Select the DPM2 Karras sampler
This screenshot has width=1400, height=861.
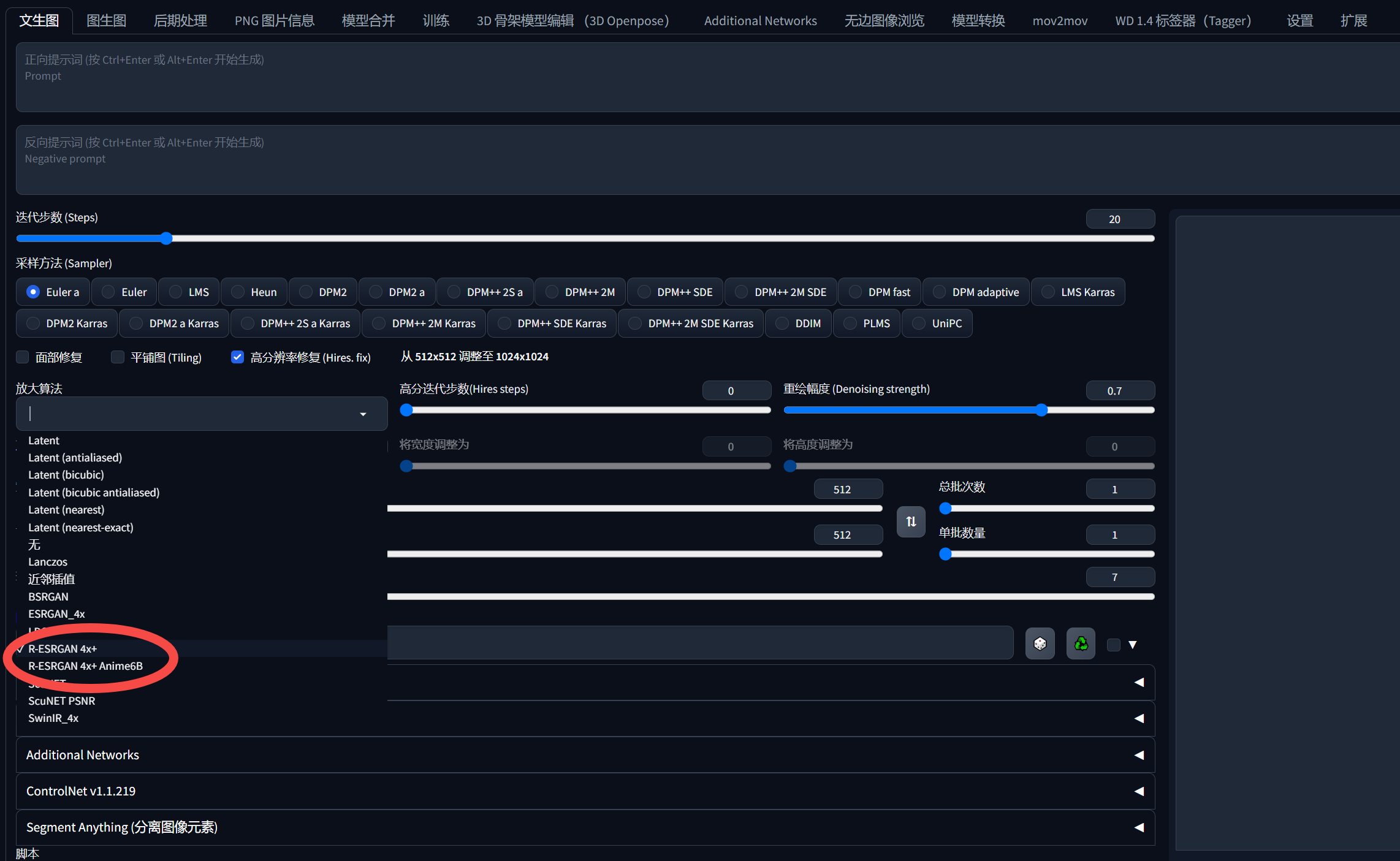67,324
